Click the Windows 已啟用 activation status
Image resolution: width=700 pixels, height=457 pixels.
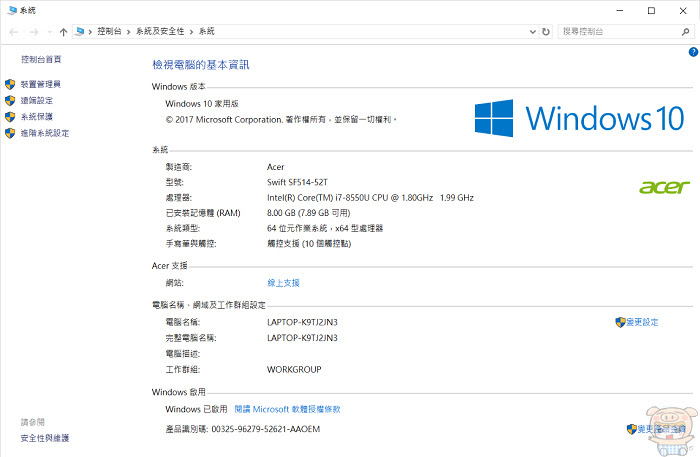[x=196, y=409]
